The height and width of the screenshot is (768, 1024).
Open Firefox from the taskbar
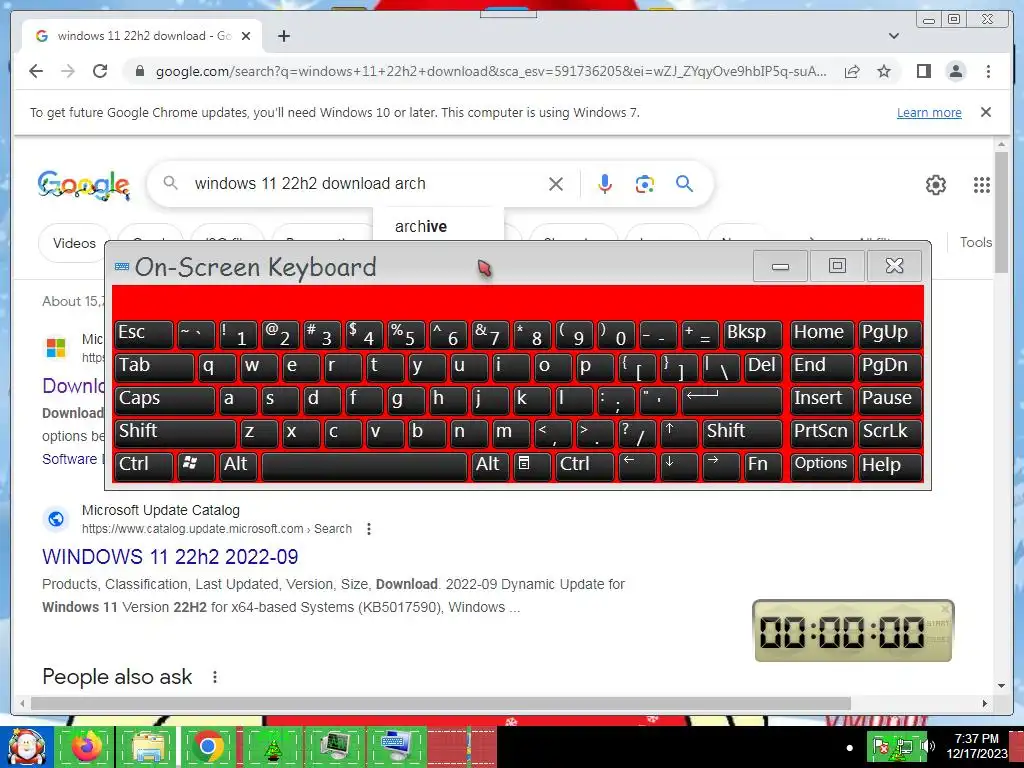(x=87, y=746)
